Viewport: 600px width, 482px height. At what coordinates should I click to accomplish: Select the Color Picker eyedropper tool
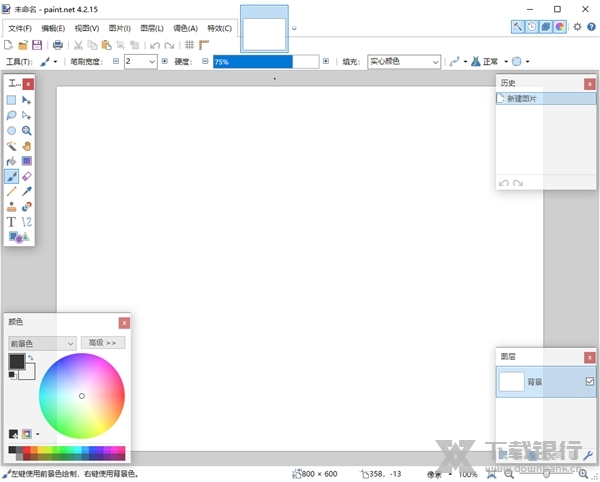point(26,191)
